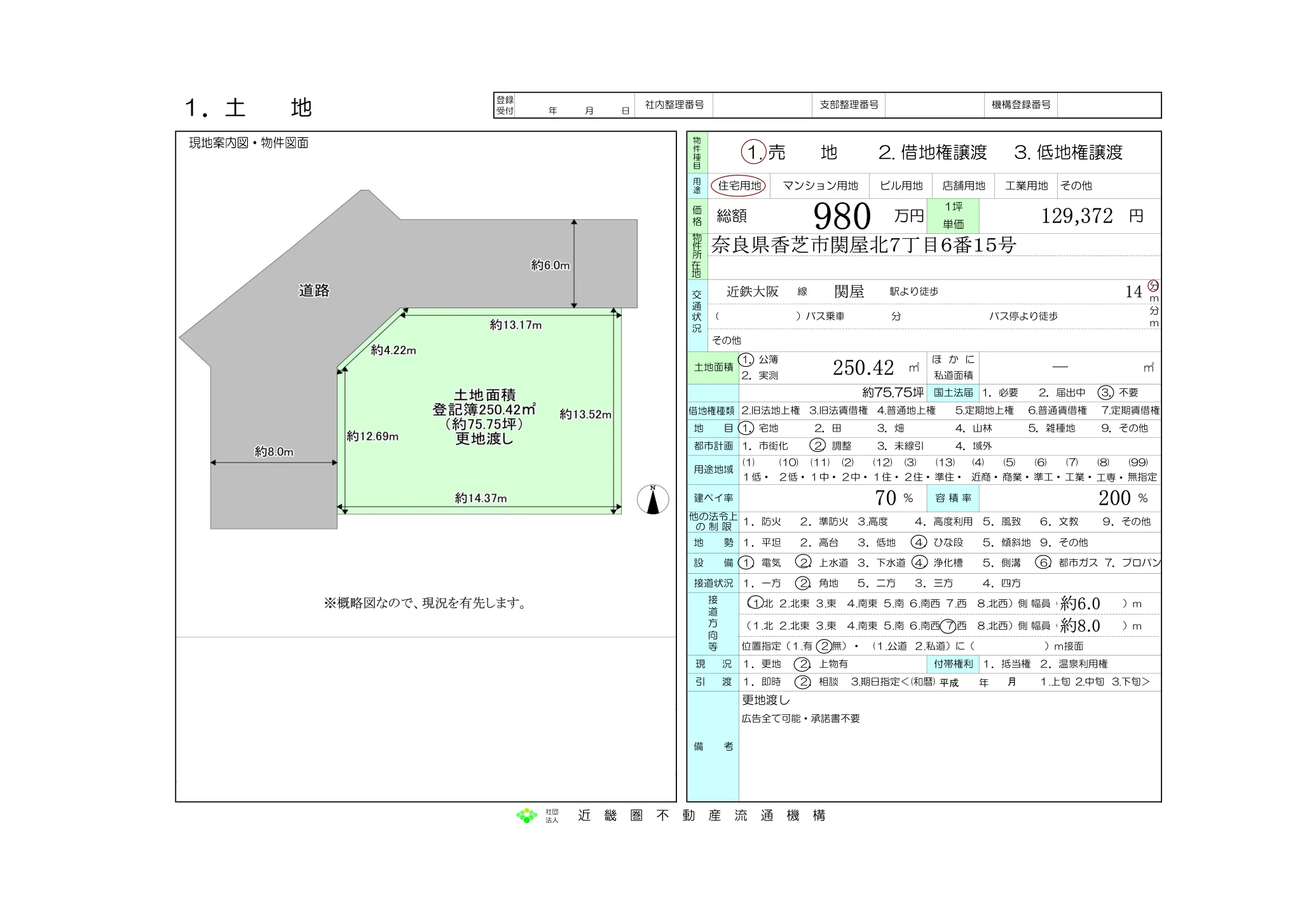Click the note ※概略図なので、現況を有先します。
Image resolution: width=1307 pixels, height=924 pixels.
coord(426,603)
